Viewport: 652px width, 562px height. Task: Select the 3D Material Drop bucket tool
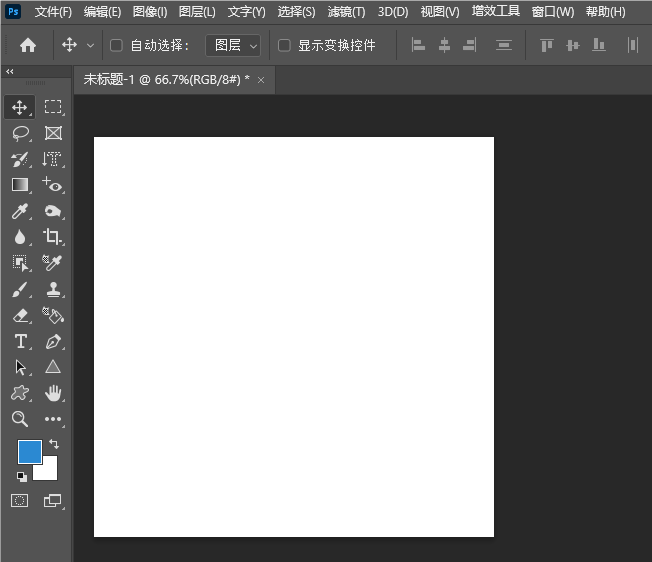(x=52, y=316)
